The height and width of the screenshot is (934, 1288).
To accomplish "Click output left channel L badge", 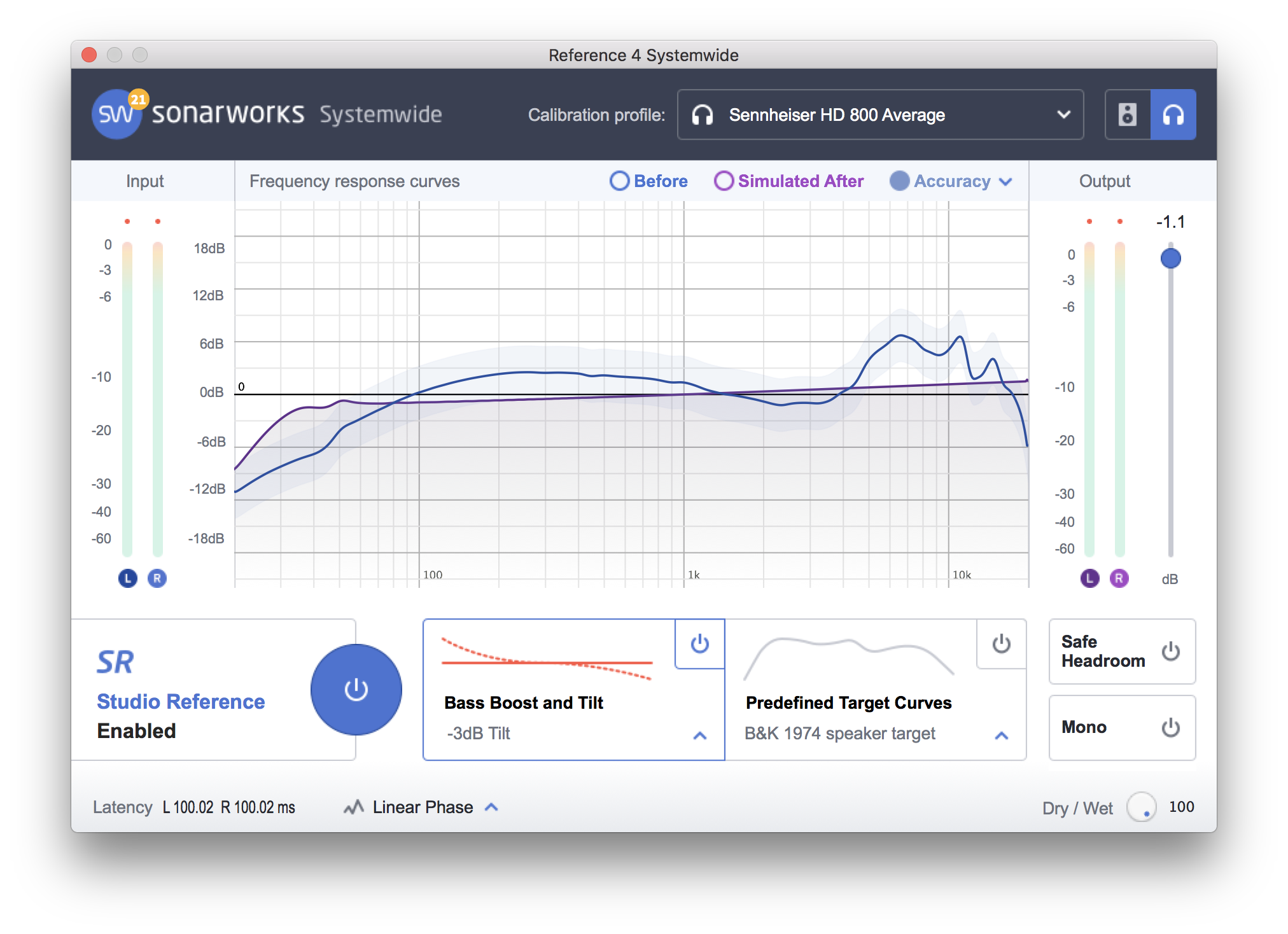I will click(1089, 578).
